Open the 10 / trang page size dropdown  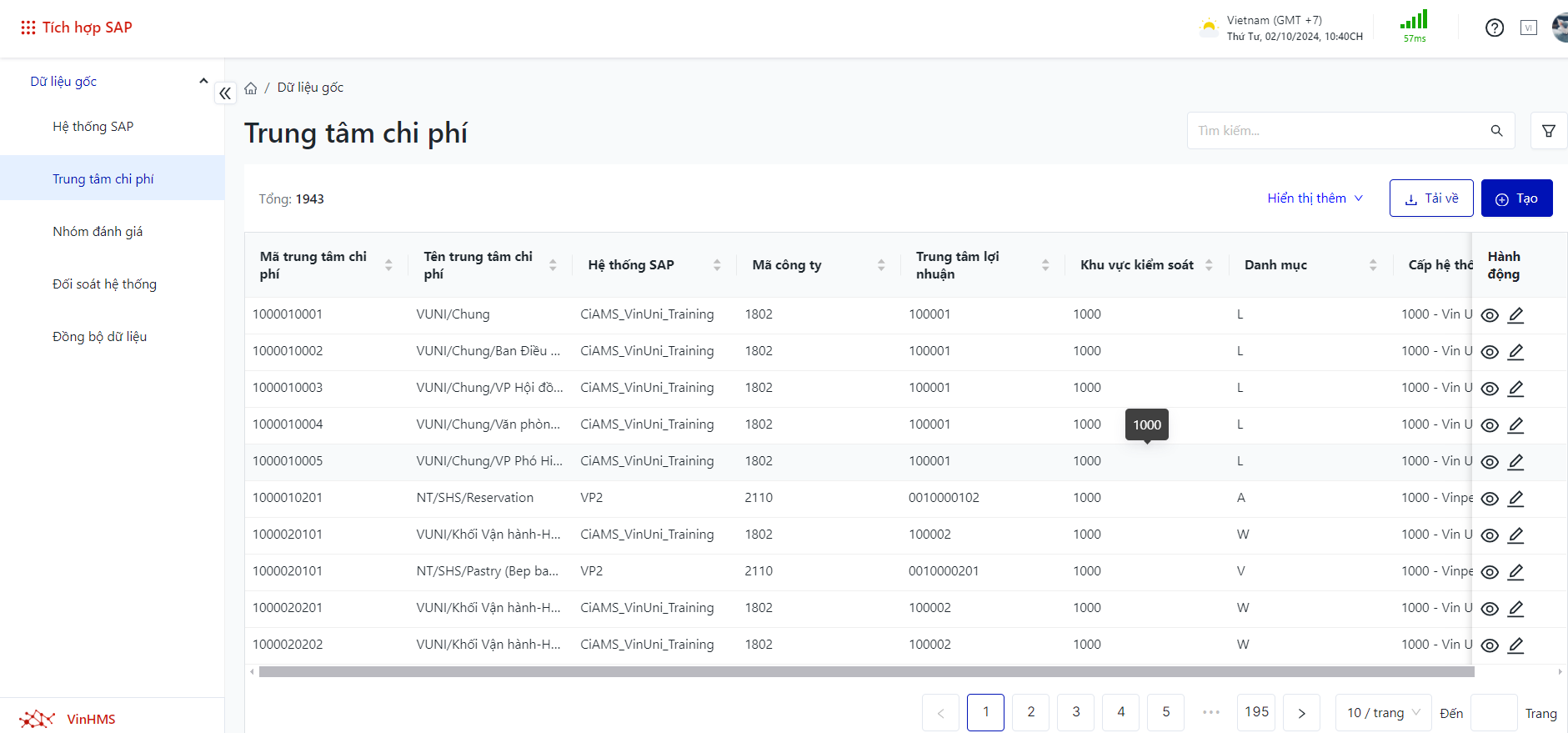pyautogui.click(x=1382, y=713)
